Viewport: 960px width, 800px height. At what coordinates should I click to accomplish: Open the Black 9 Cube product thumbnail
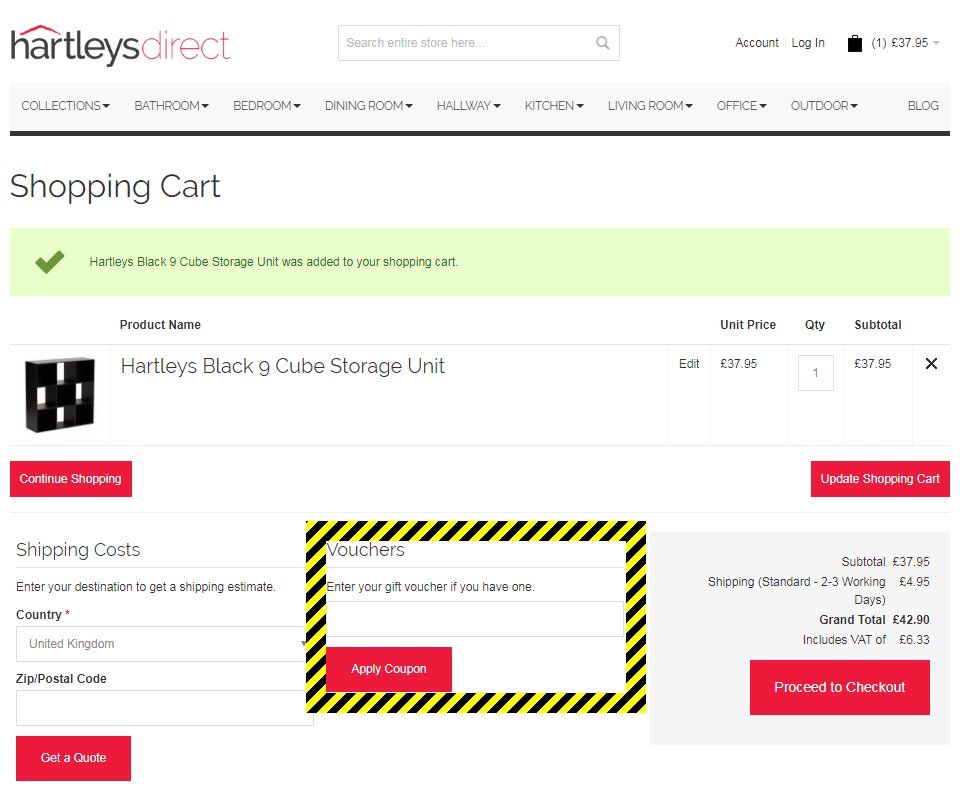[x=60, y=394]
